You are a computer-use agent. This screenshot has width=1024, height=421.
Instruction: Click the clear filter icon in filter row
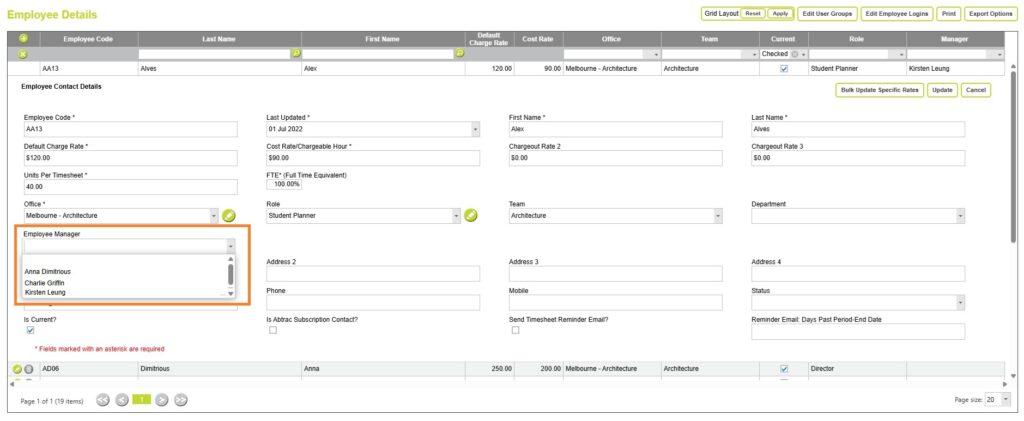pyautogui.click(x=23, y=53)
